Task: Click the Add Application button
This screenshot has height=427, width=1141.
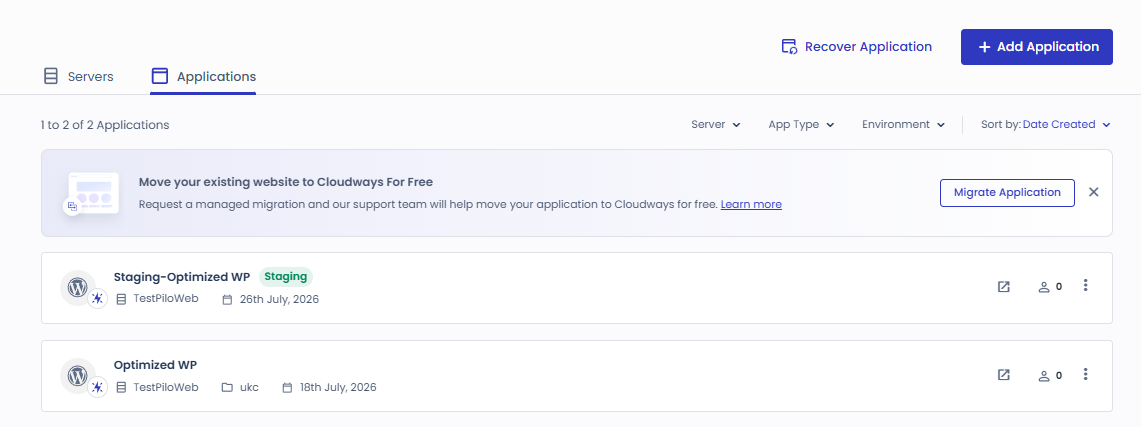Action: tap(1036, 47)
